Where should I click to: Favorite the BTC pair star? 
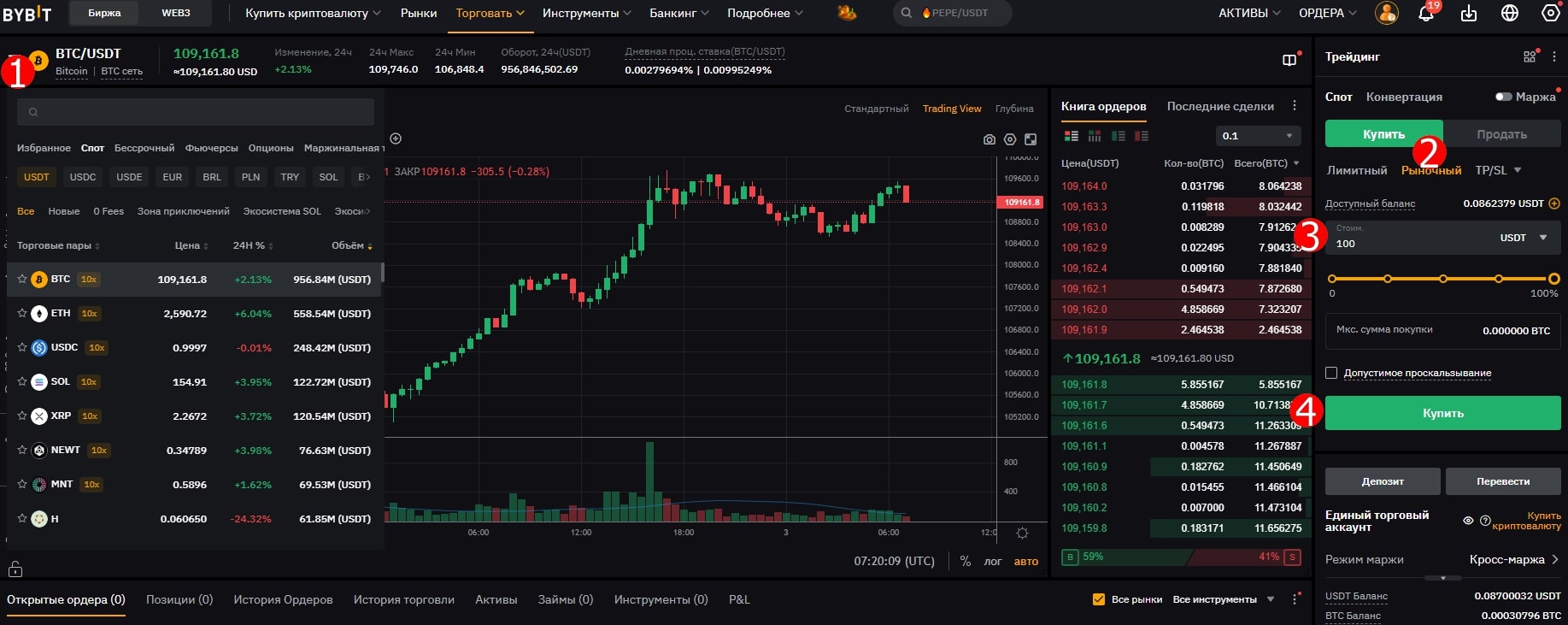click(22, 279)
